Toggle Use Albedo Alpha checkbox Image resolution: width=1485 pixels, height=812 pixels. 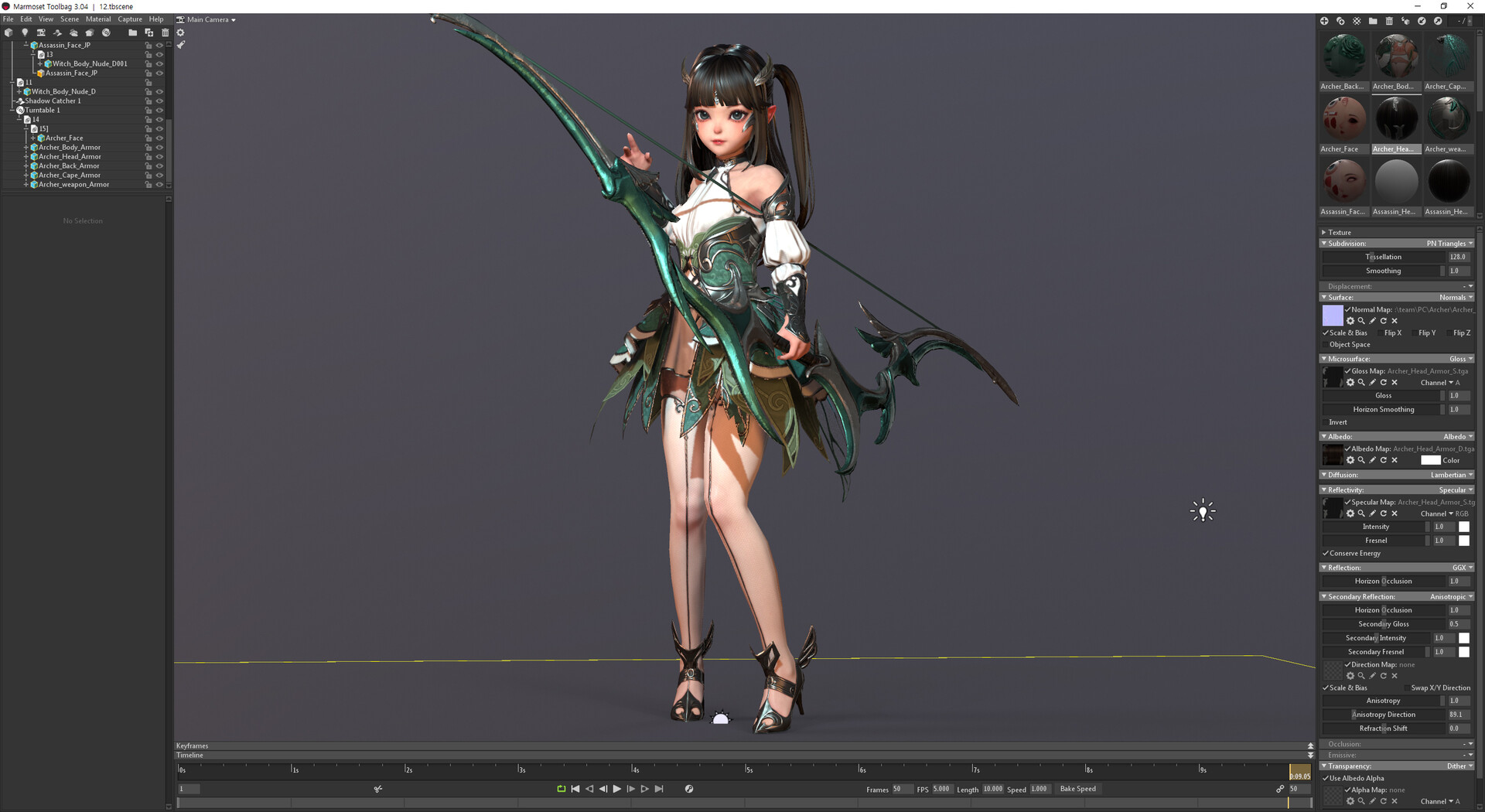(x=1326, y=779)
